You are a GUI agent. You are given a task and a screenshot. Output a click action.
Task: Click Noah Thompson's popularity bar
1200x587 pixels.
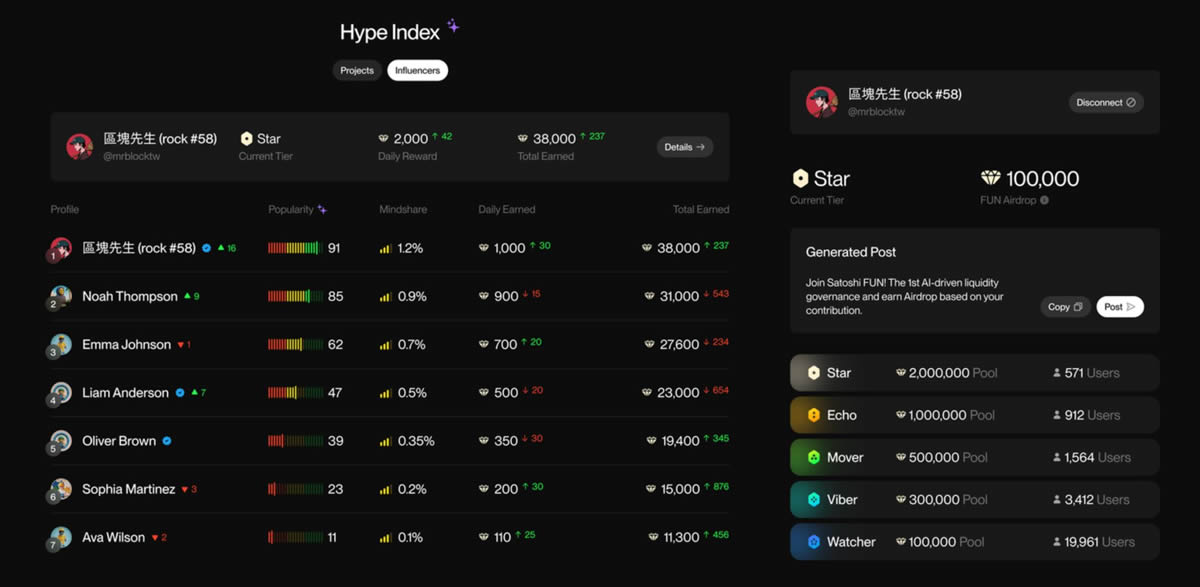click(295, 297)
